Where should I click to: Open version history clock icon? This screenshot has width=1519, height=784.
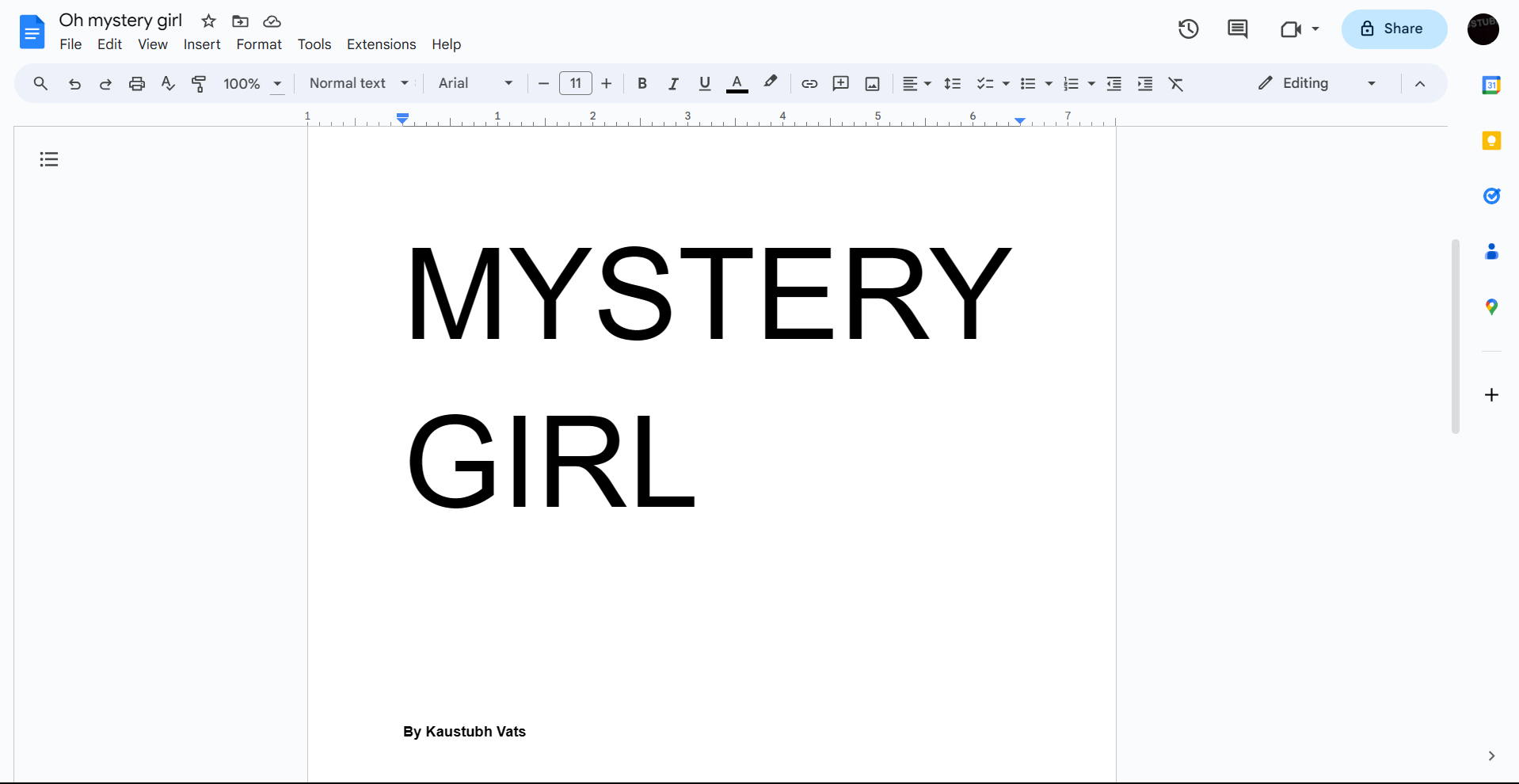click(1188, 29)
